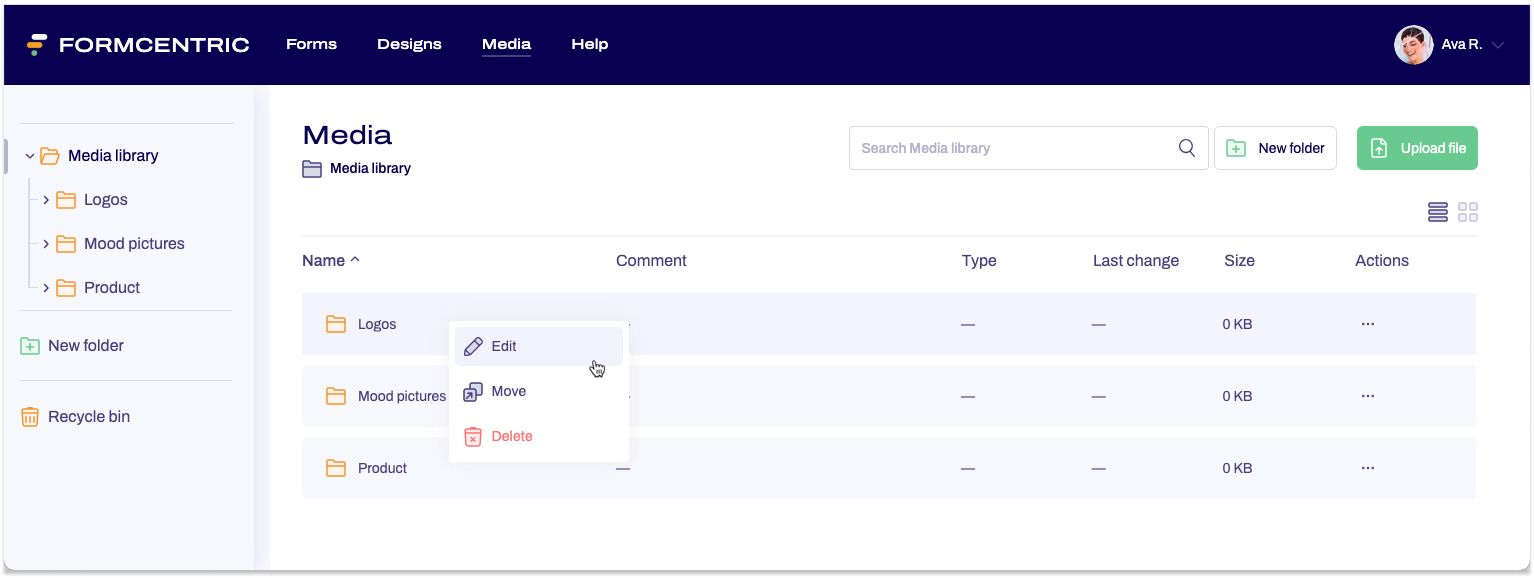The width and height of the screenshot is (1534, 578).
Task: Open the user menu chevron beside Ava R.
Action: pos(1497,44)
